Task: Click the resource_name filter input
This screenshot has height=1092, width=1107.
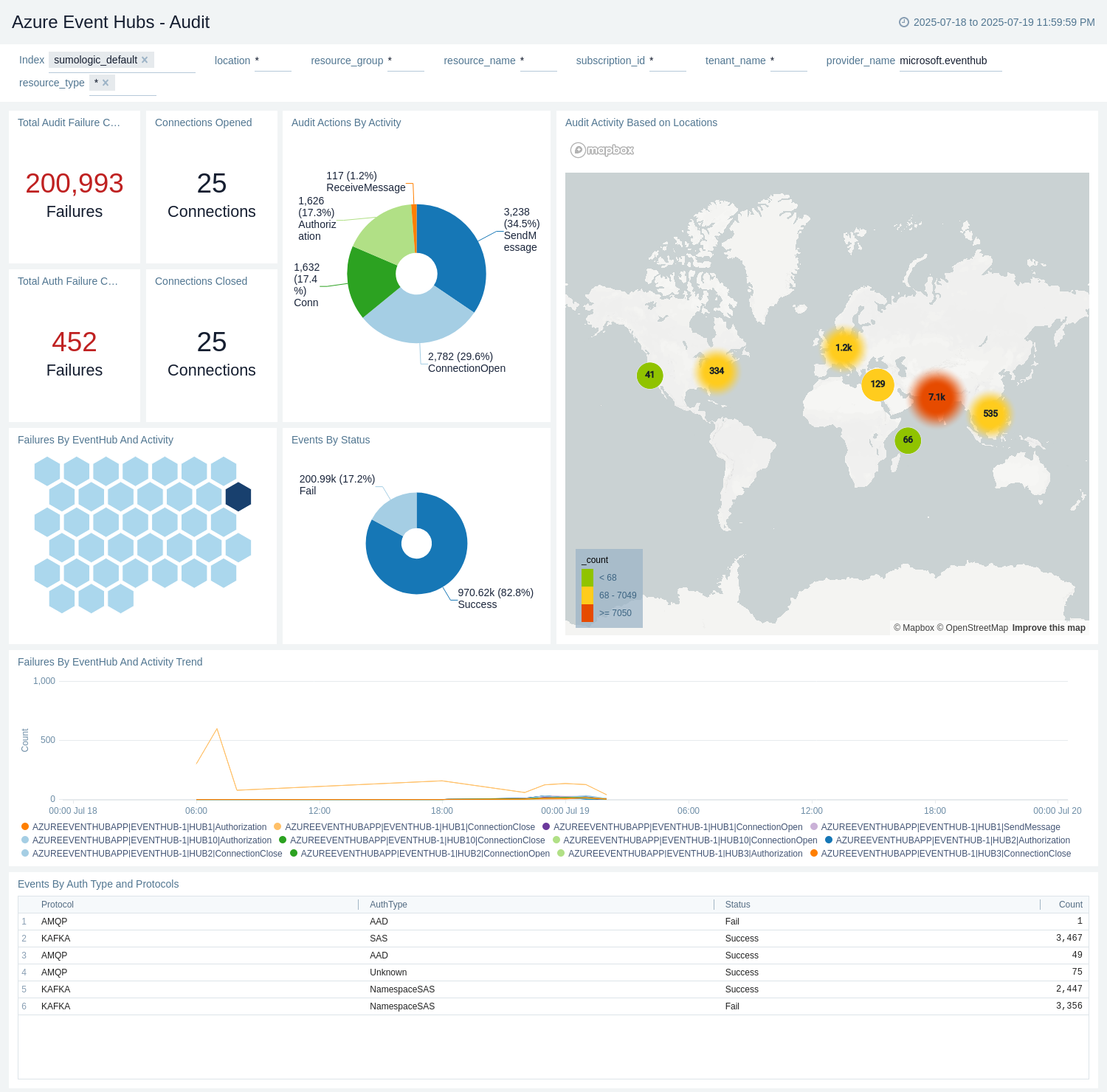Action: 538,61
